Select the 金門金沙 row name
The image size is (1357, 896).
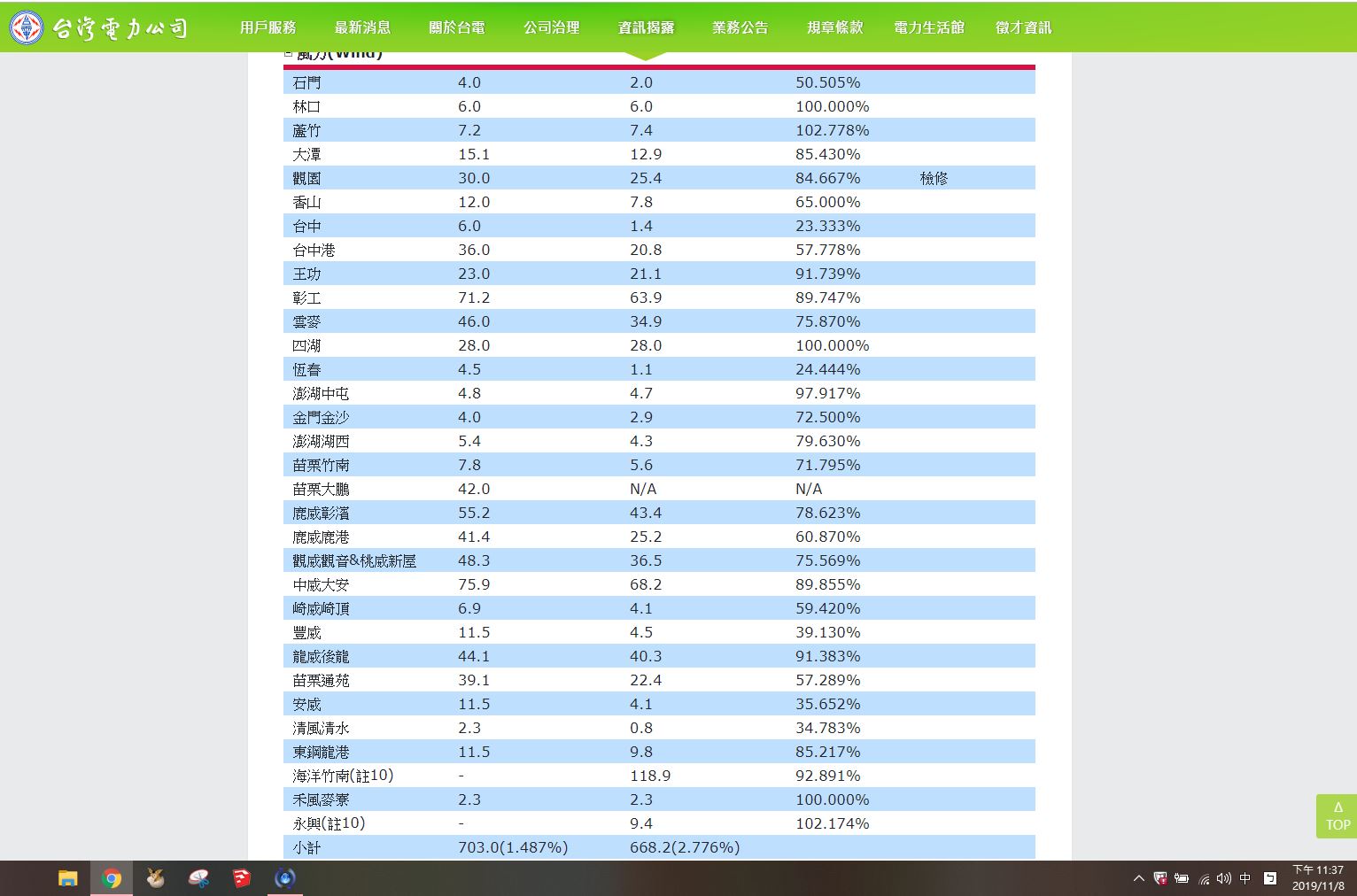click(x=321, y=417)
